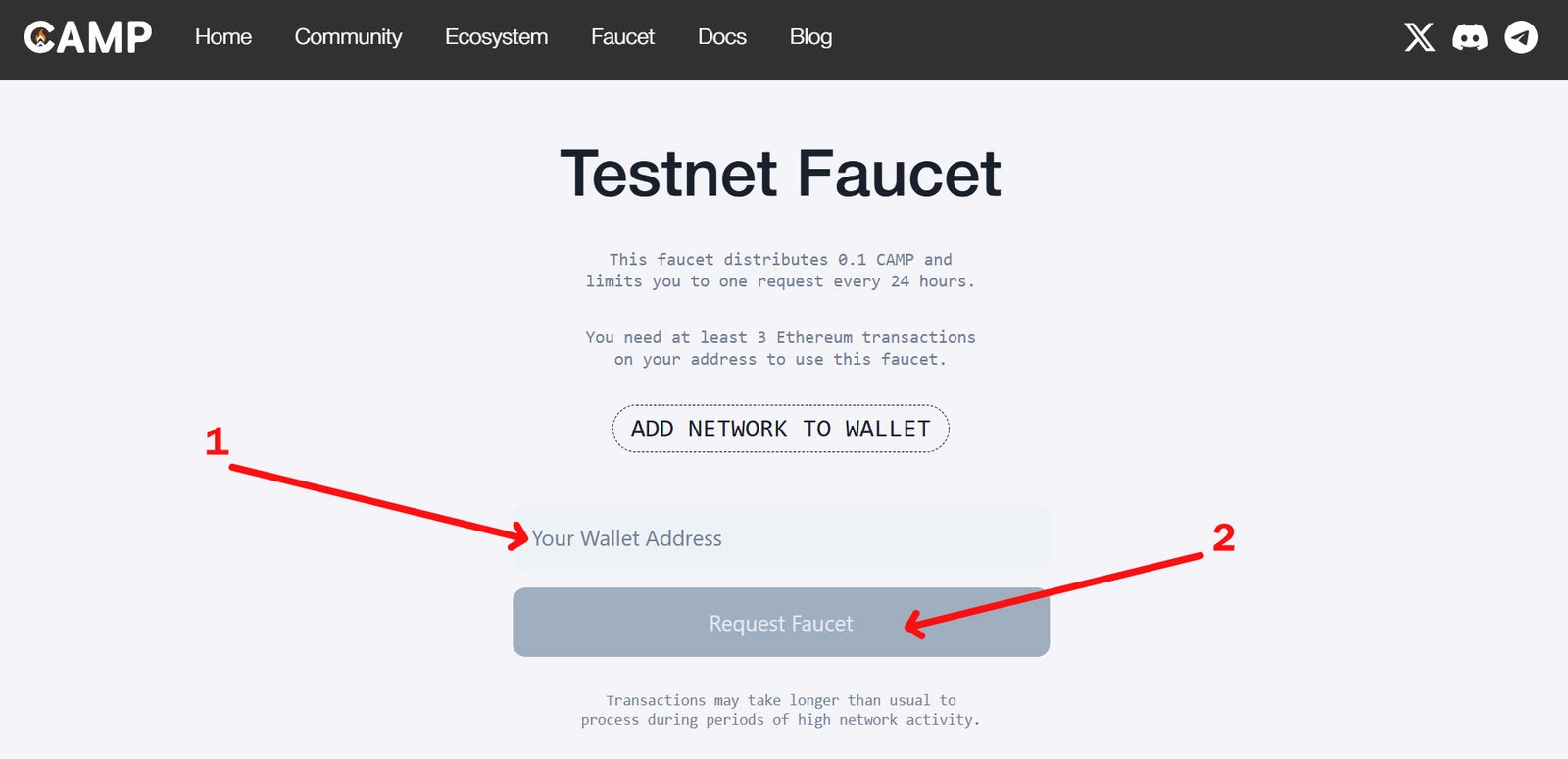Click Add Network to Wallet button
This screenshot has width=1568, height=759.
tap(780, 429)
